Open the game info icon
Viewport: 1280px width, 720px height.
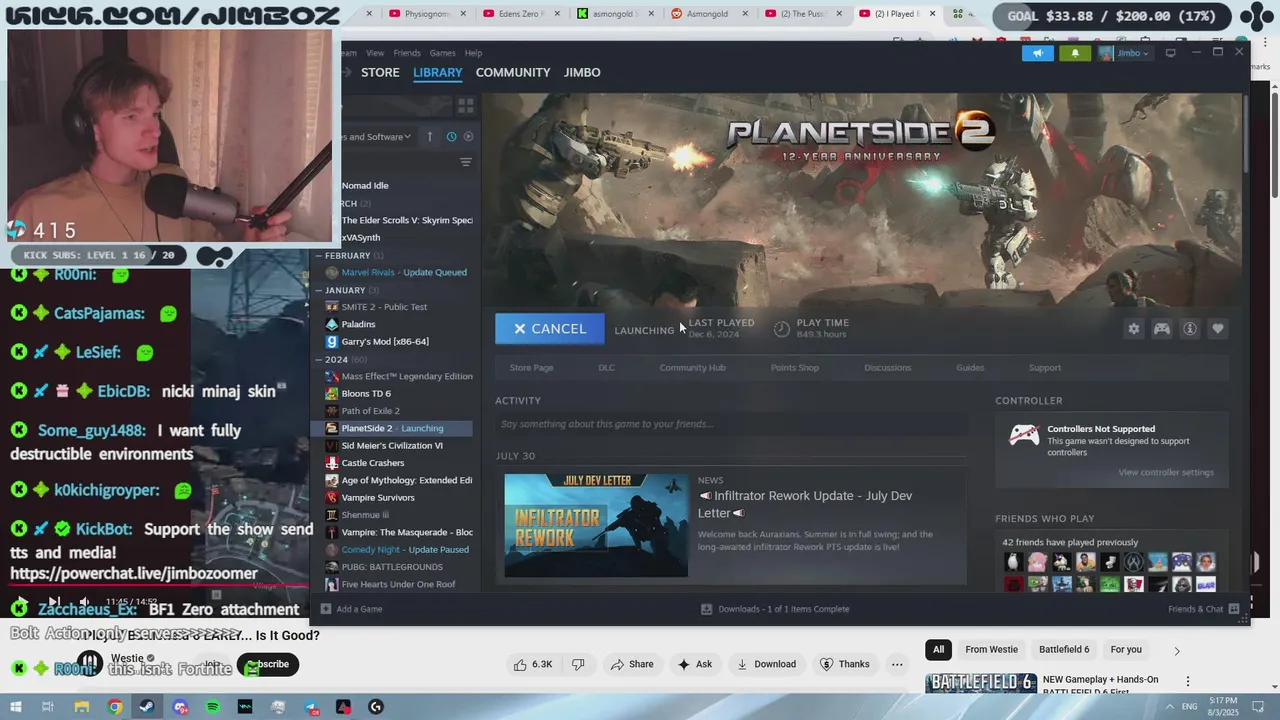(1189, 329)
